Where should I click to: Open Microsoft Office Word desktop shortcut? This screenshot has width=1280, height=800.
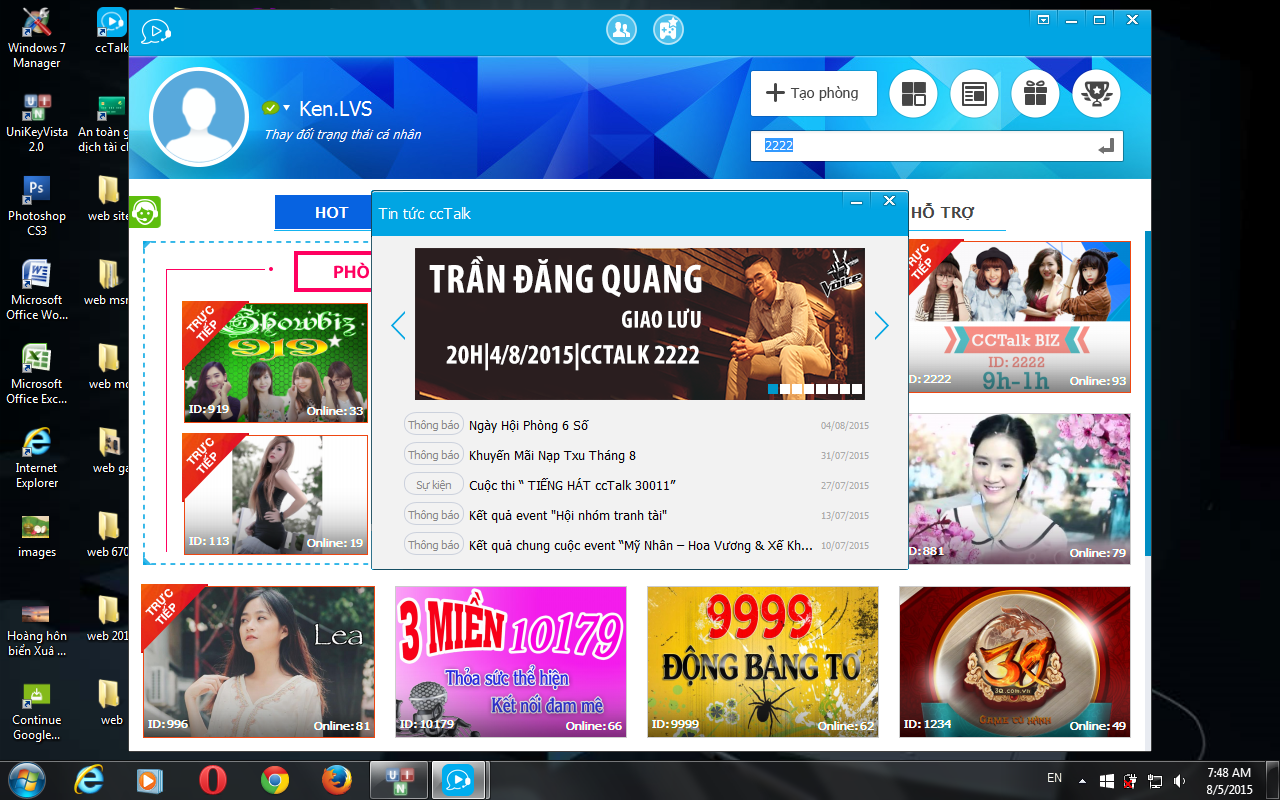37,289
